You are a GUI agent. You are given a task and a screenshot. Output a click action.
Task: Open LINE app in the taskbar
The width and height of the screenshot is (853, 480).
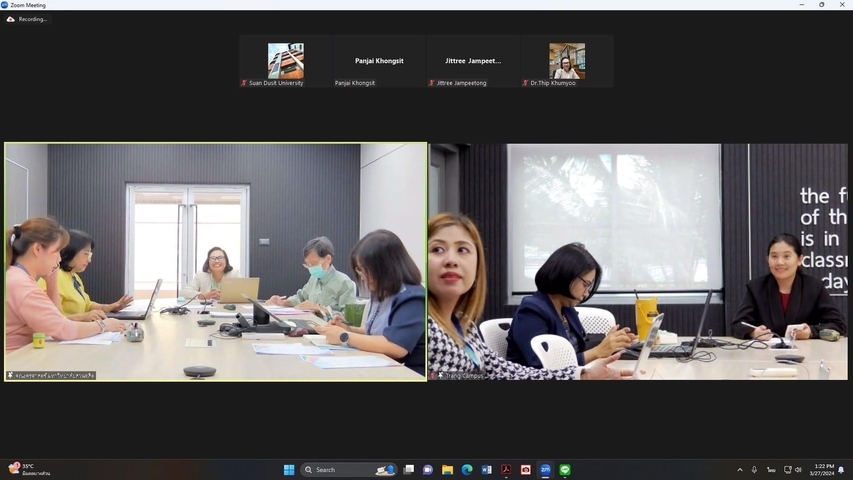565,470
